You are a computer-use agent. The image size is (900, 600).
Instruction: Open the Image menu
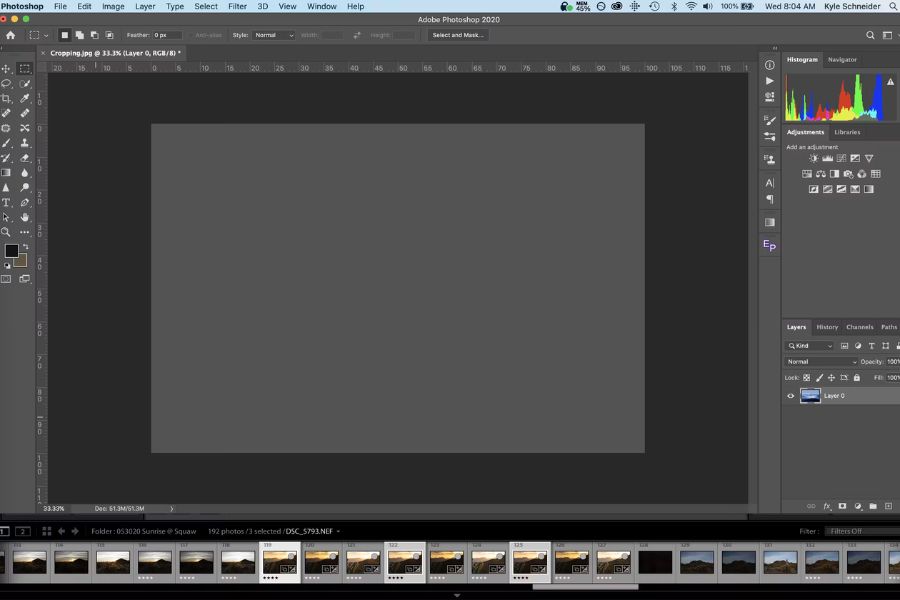(x=113, y=6)
